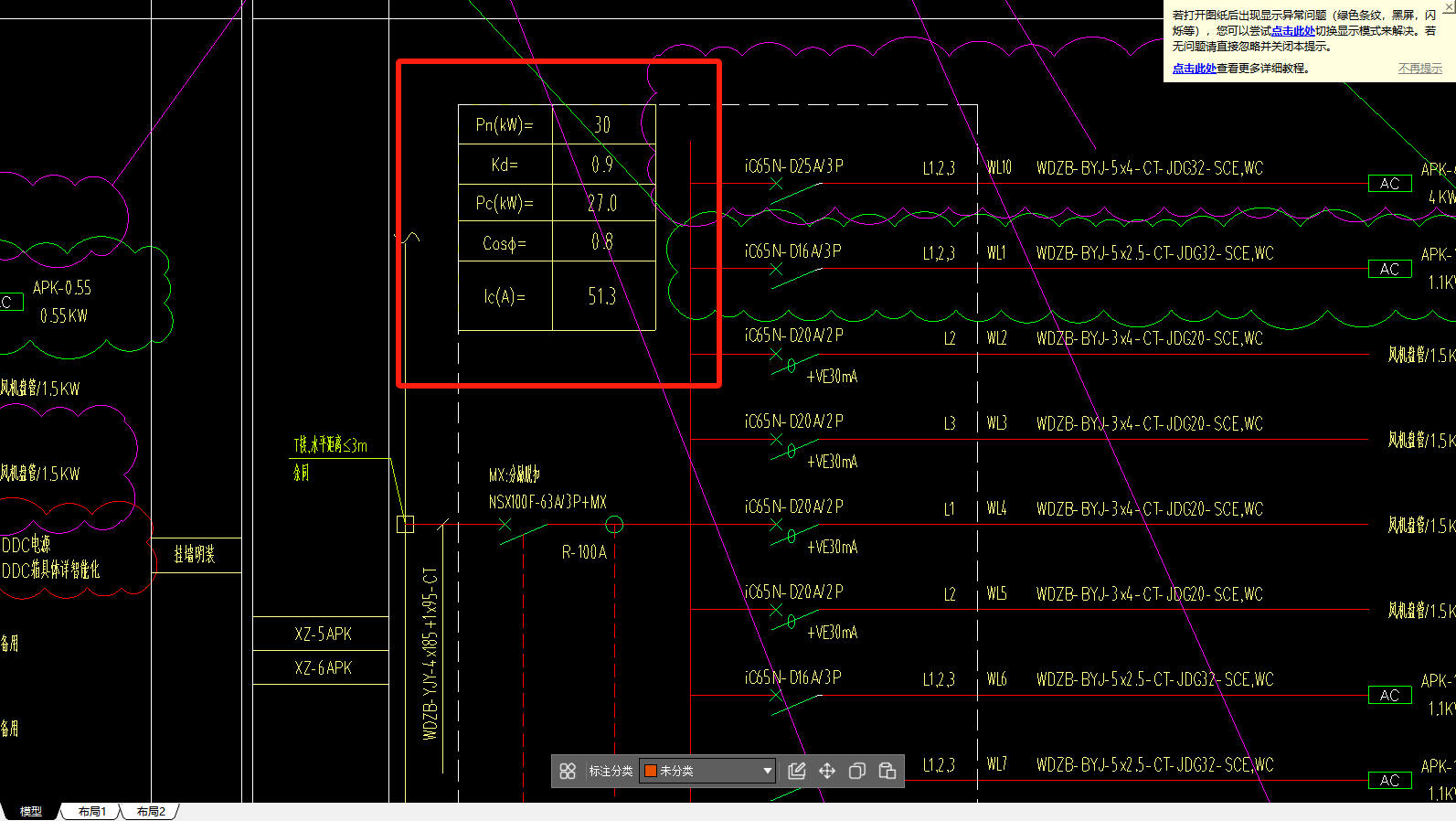
Task: Click the 挂墙明装 box label
Action: [x=195, y=554]
